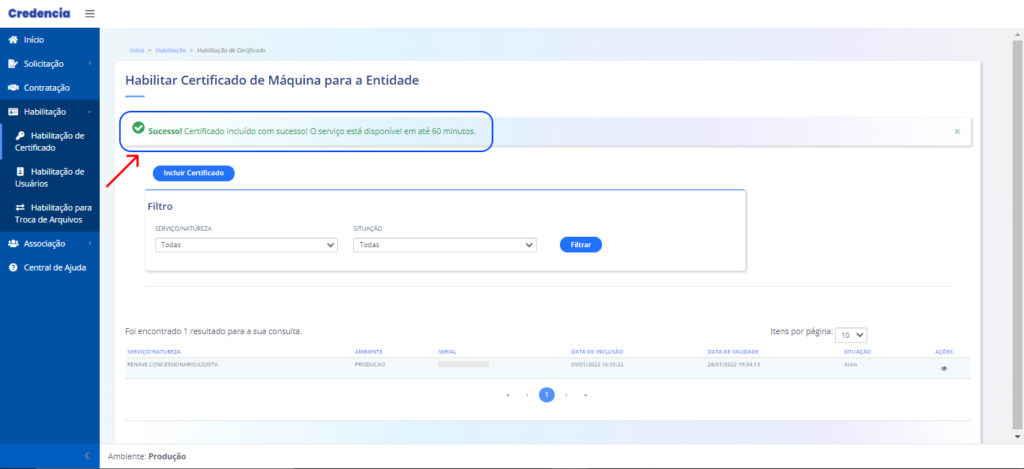Image resolution: width=1024 pixels, height=469 pixels.
Task: Click the 03/01/2022 inclusion date cell
Action: tap(598, 364)
